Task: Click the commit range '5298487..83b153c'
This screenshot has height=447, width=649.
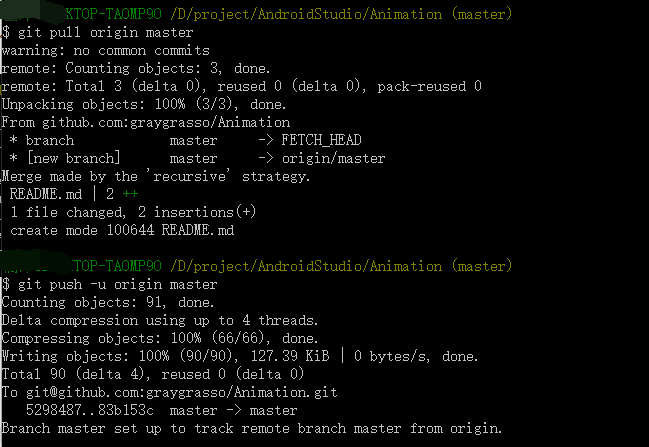Action: tap(90, 410)
